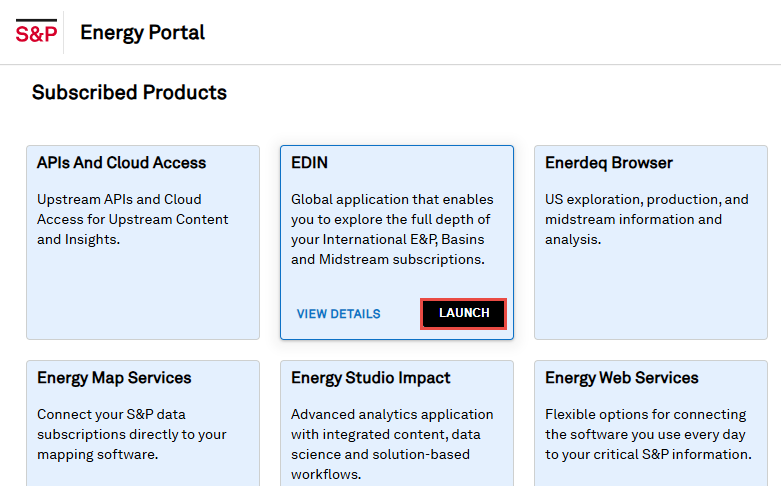Open View Details for EDIN

coord(338,314)
